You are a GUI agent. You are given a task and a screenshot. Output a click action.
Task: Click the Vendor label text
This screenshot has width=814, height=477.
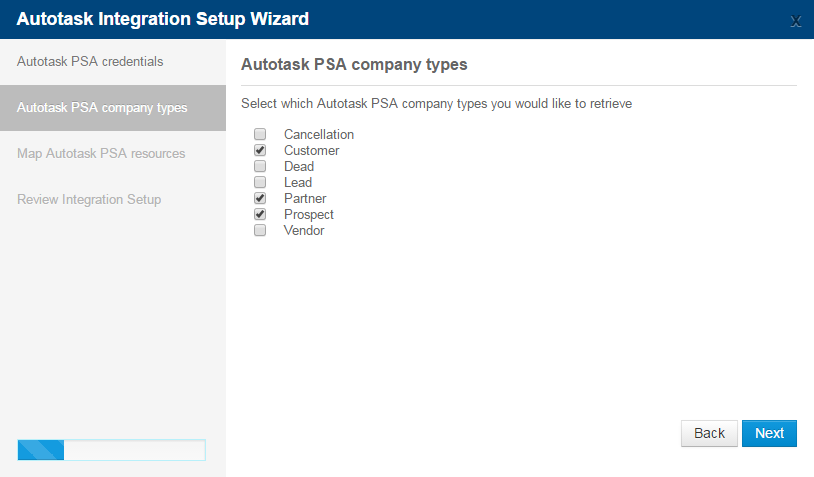304,230
